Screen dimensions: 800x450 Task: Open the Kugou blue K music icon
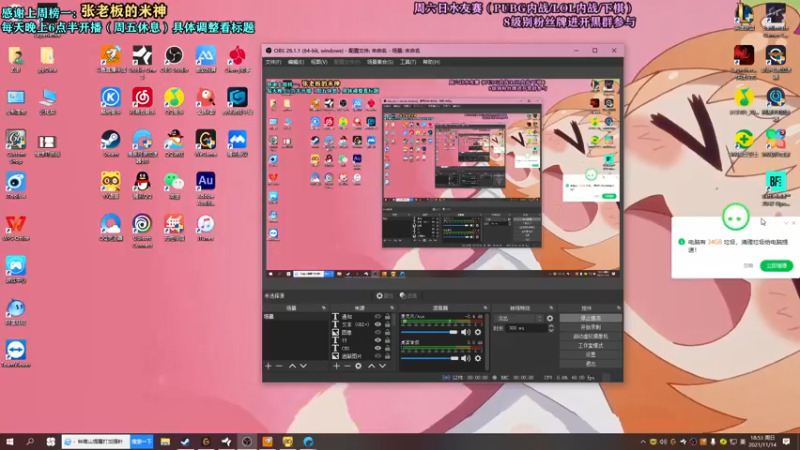tap(110, 101)
